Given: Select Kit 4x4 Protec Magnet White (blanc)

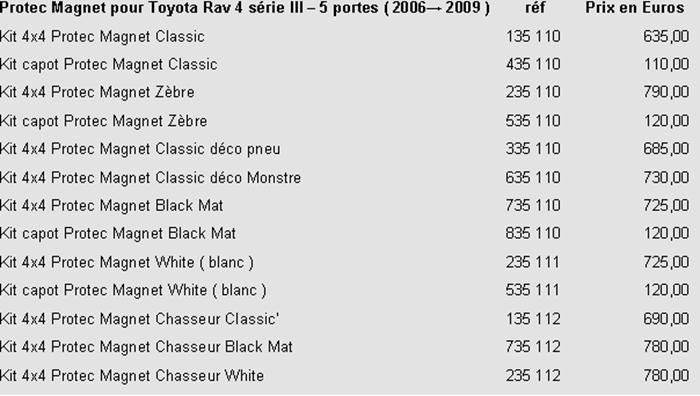Looking at the screenshot, I should (127, 262).
